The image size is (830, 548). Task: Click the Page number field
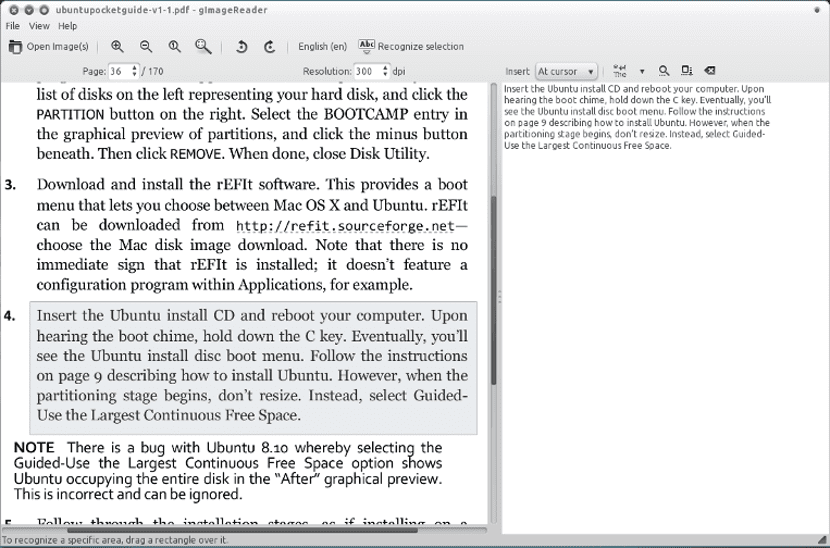[119, 71]
